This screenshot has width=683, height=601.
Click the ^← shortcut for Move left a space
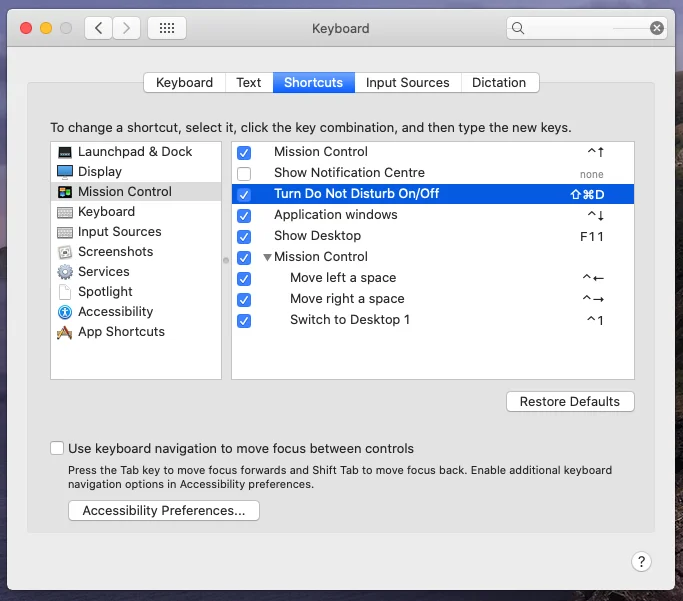tap(593, 278)
